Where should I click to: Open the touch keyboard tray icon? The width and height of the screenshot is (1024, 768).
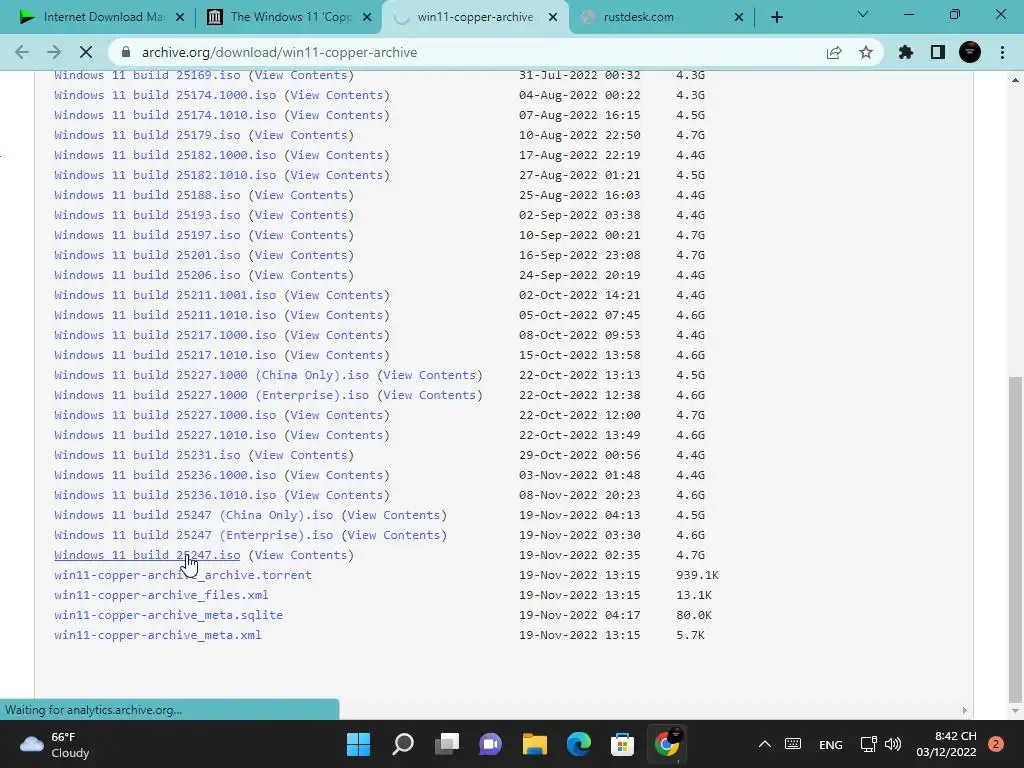pyautogui.click(x=793, y=744)
